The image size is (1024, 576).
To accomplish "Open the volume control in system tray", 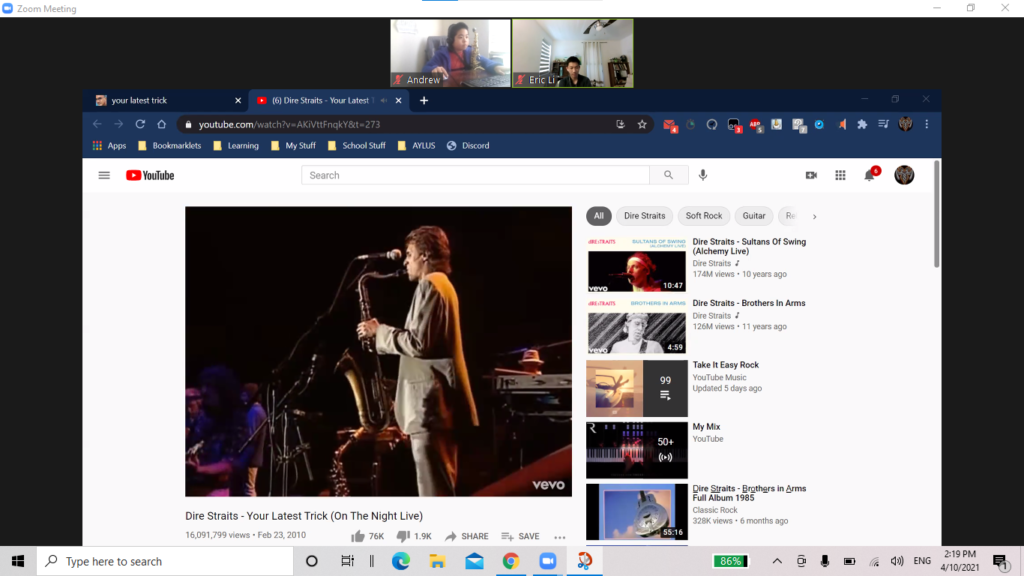I will click(x=897, y=561).
